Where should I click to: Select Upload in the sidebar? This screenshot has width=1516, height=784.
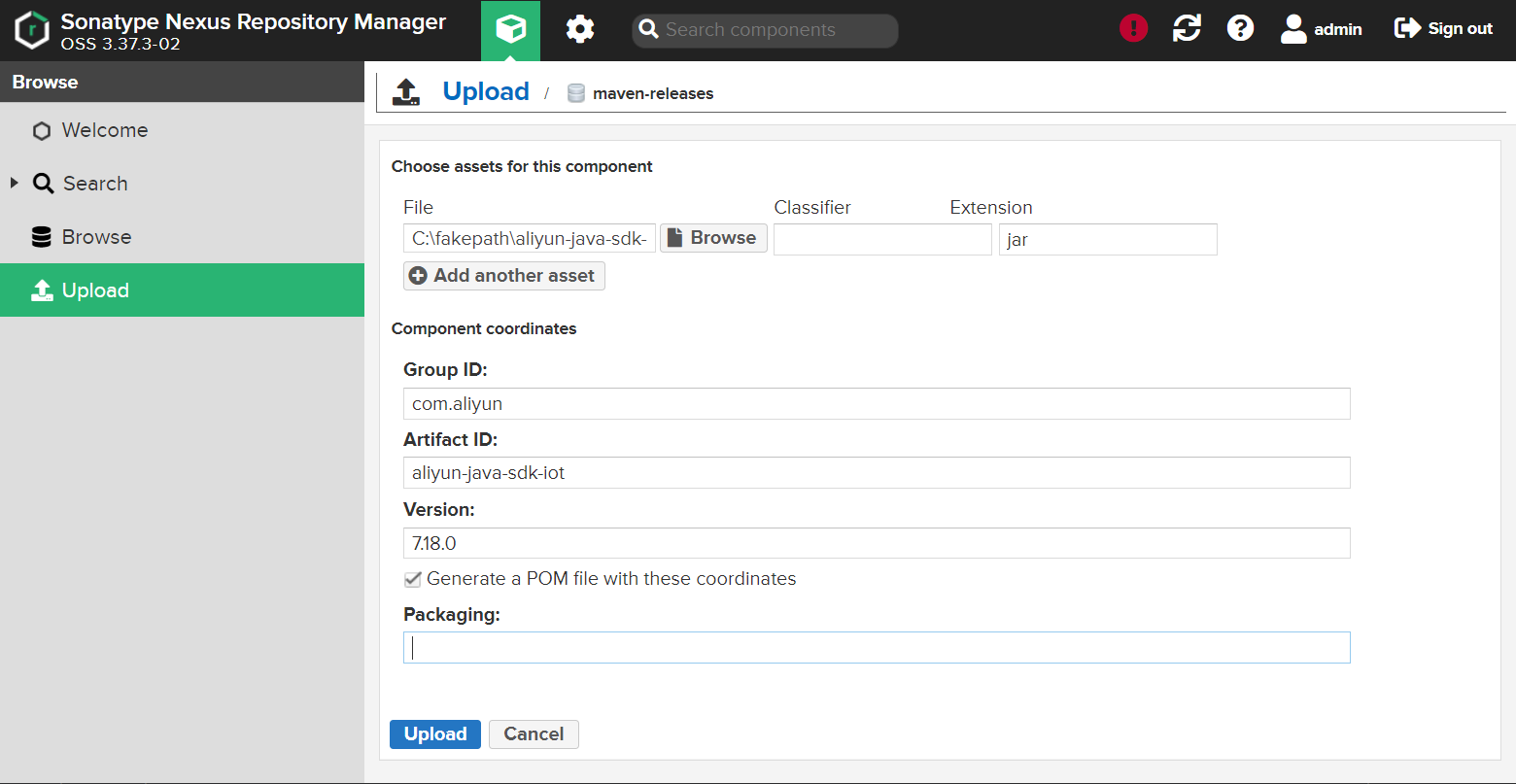[183, 290]
